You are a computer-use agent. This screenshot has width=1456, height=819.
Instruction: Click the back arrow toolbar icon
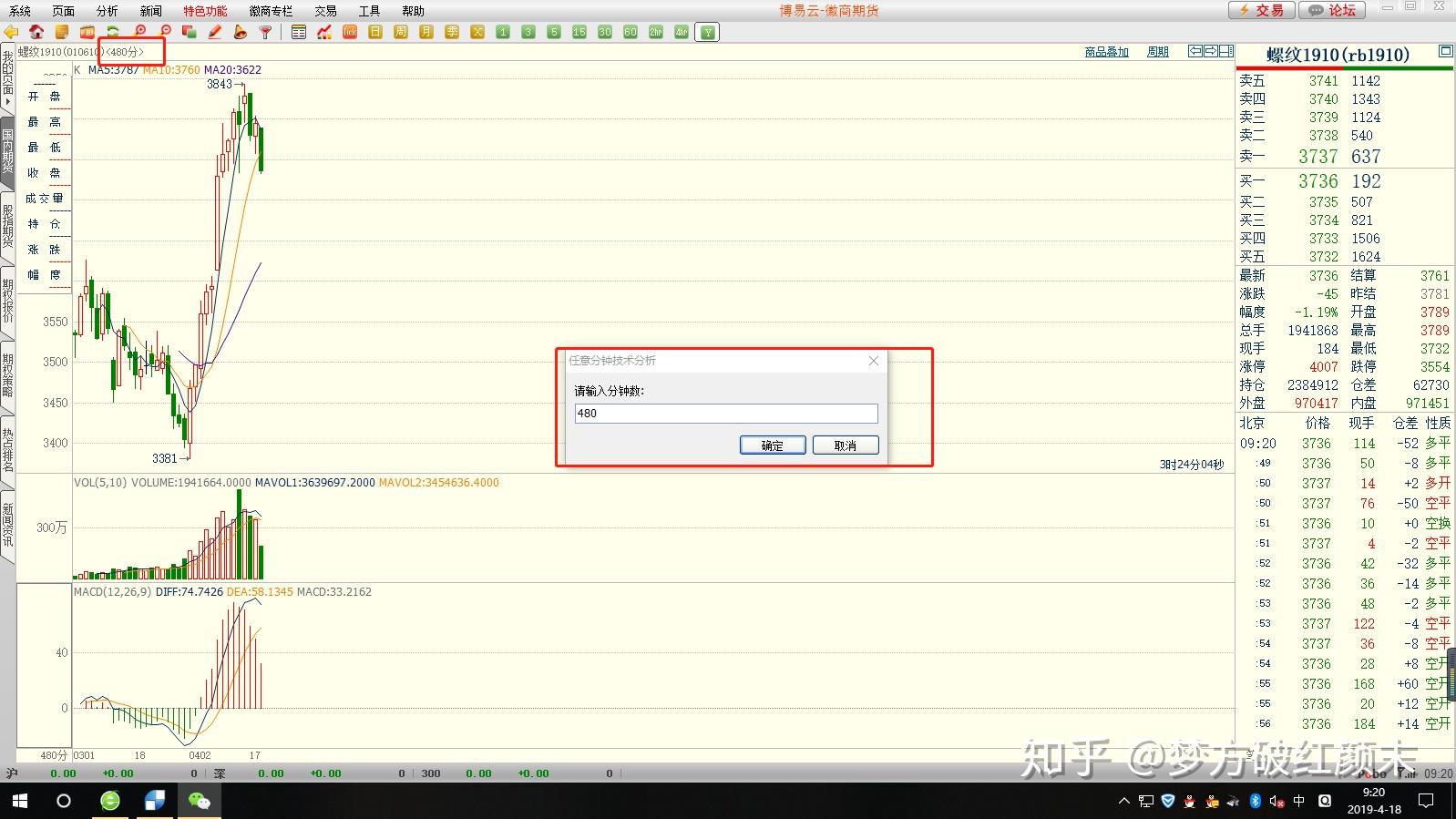(11, 32)
